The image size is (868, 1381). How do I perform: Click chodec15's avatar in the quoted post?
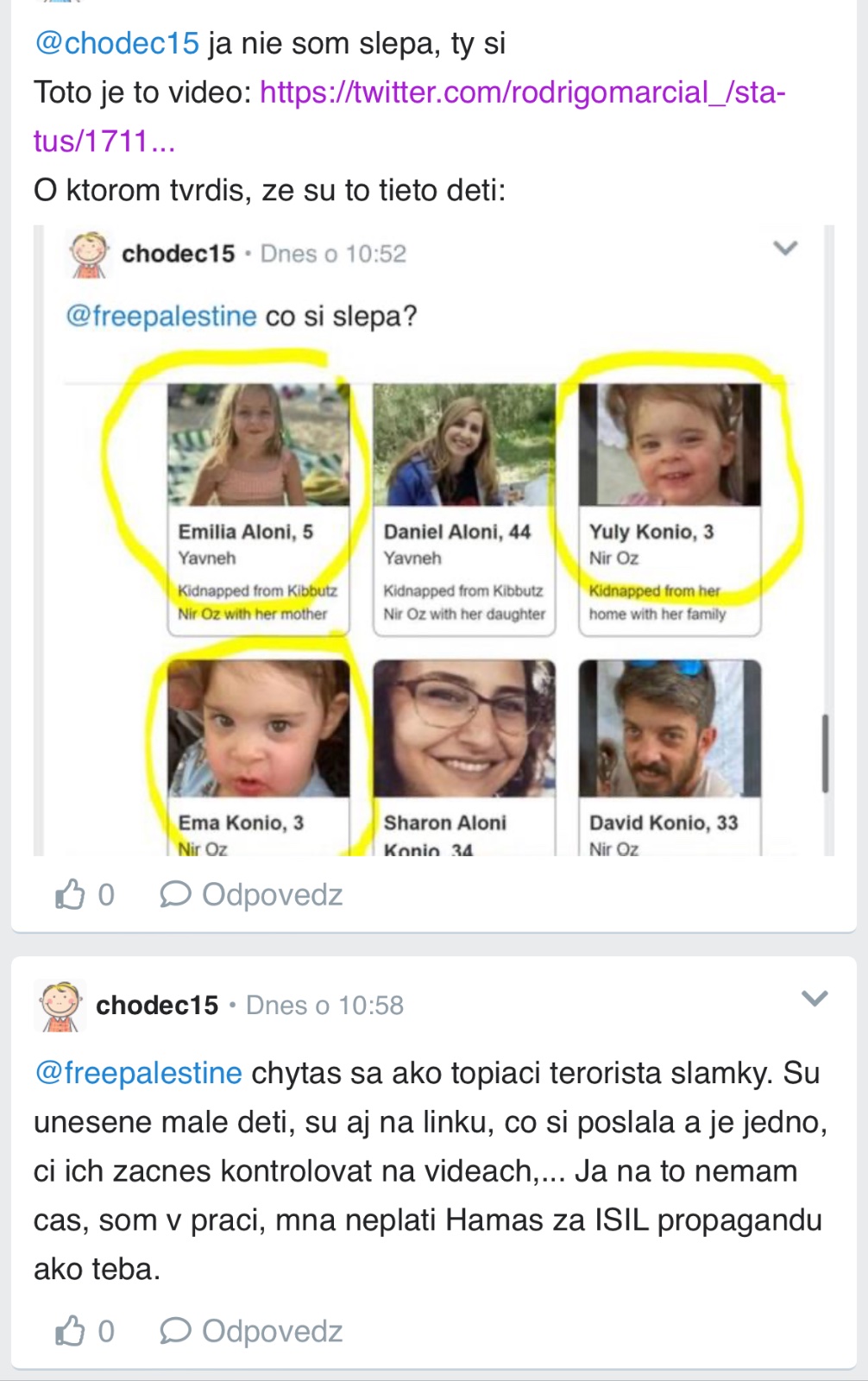click(x=88, y=255)
